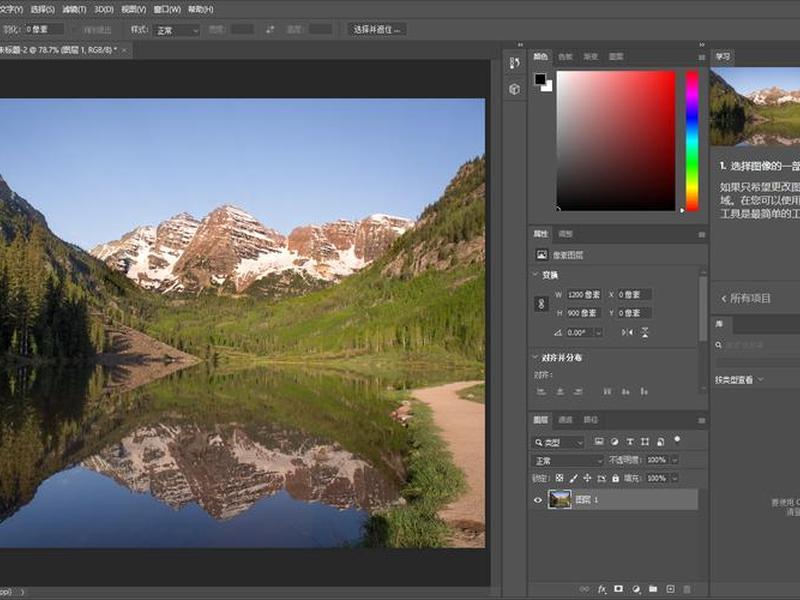Click the pixel layer icon in Properties

point(541,254)
